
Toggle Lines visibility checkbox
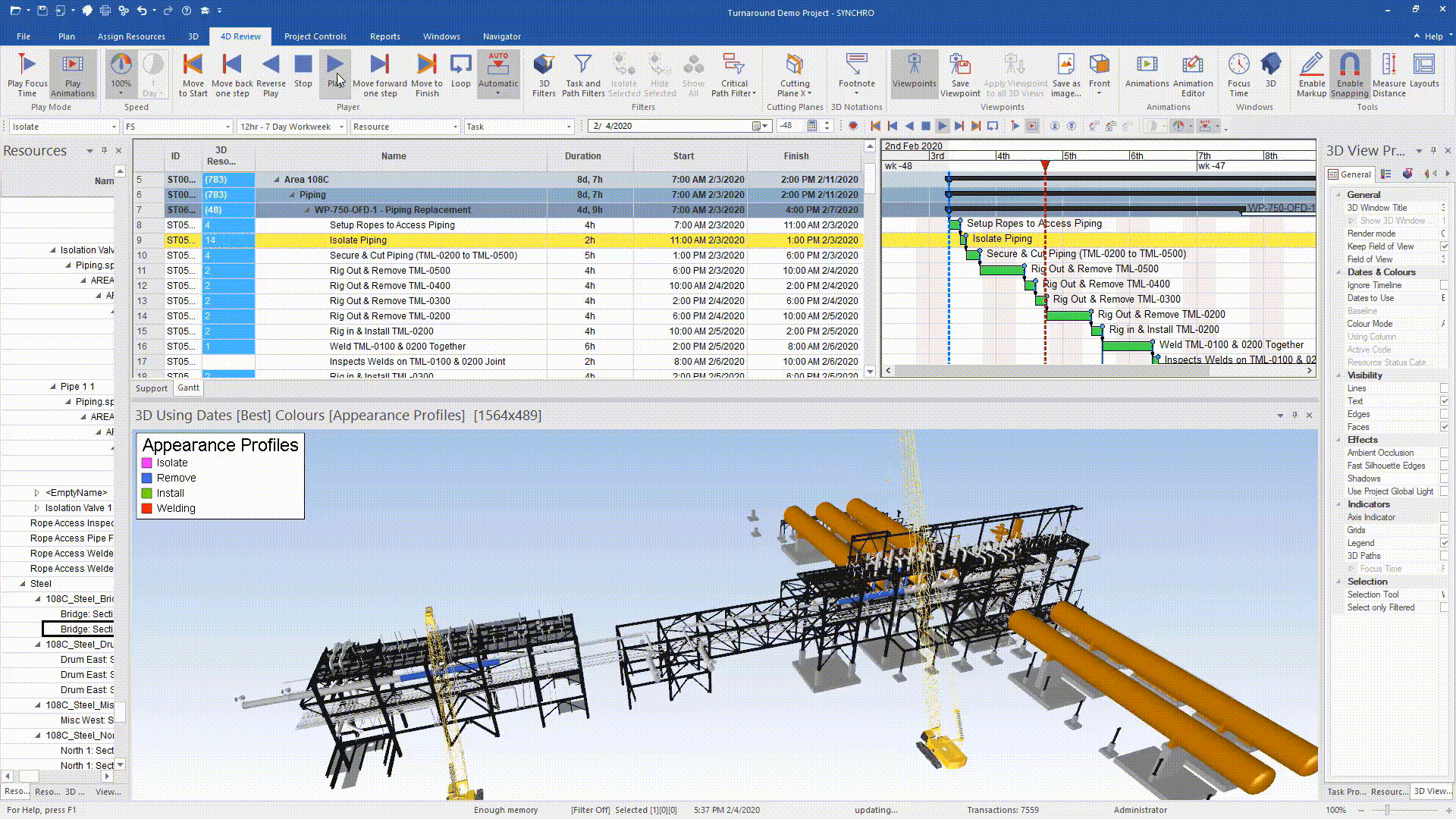[1444, 388]
